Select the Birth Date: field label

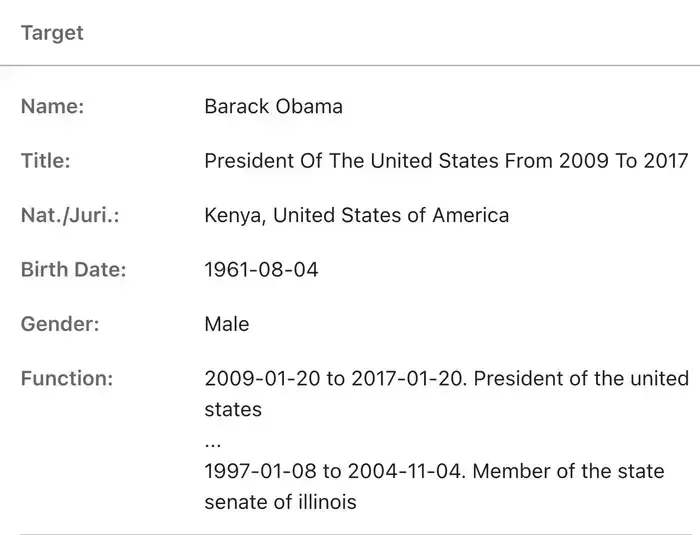(x=74, y=270)
